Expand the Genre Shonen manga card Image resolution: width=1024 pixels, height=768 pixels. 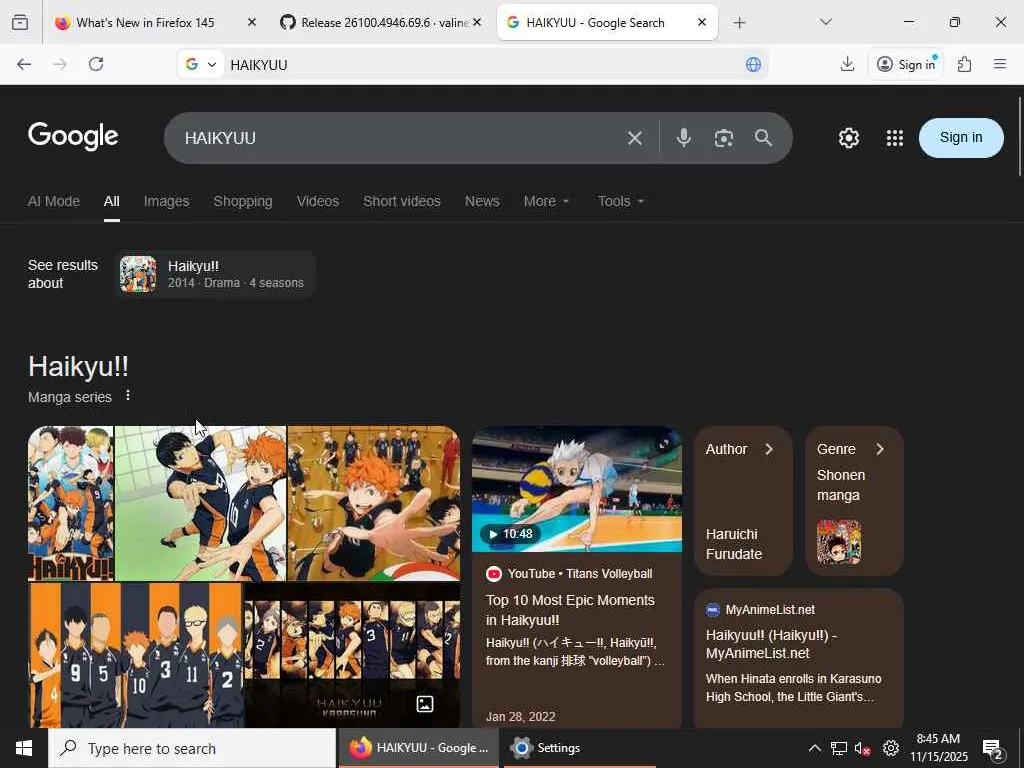click(x=854, y=501)
